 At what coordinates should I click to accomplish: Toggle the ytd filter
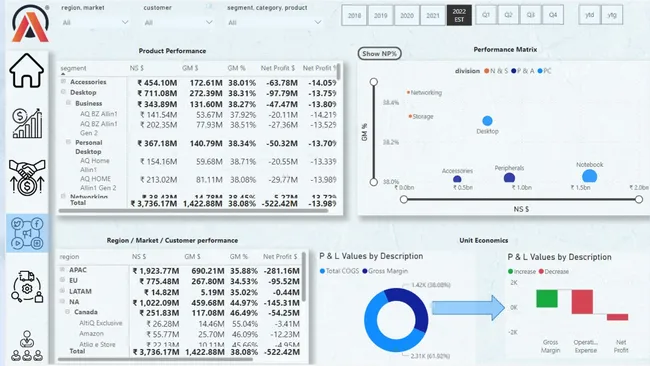point(589,15)
